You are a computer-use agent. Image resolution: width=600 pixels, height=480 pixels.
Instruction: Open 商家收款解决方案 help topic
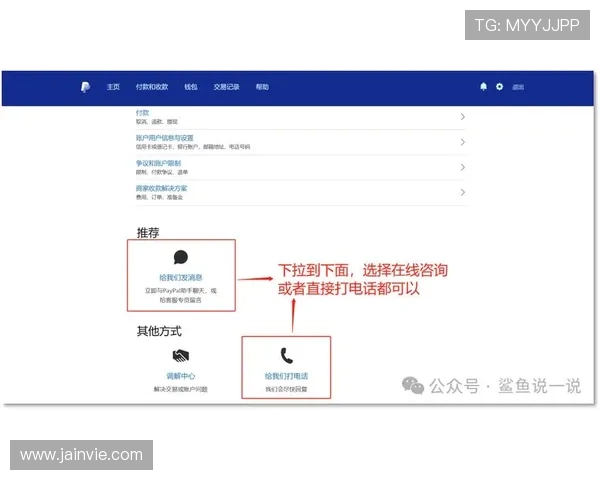tap(161, 188)
